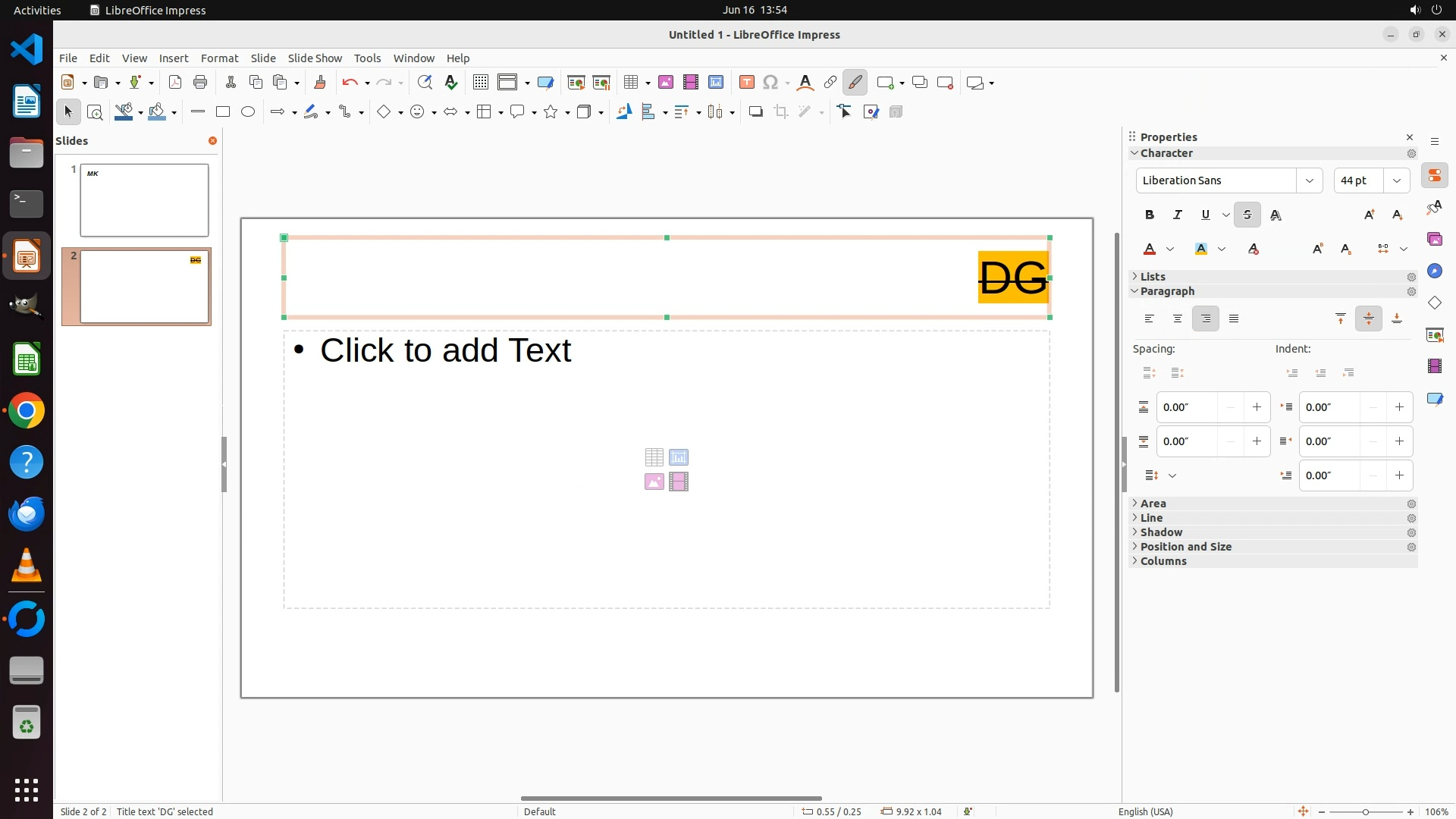Click 'Click to add Text' placeholder
Screen dimensions: 1456x819
[x=446, y=351]
